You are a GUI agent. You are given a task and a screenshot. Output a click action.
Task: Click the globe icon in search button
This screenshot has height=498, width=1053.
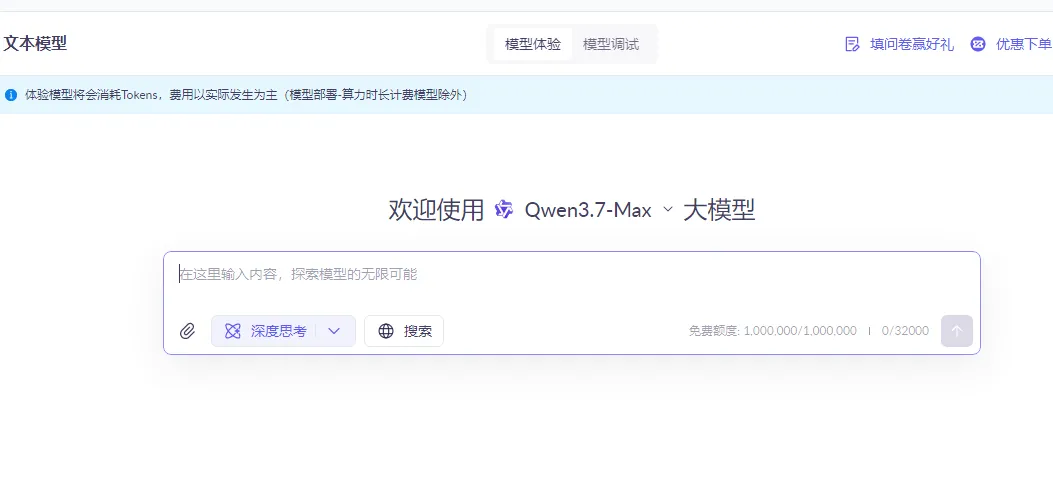coord(386,331)
